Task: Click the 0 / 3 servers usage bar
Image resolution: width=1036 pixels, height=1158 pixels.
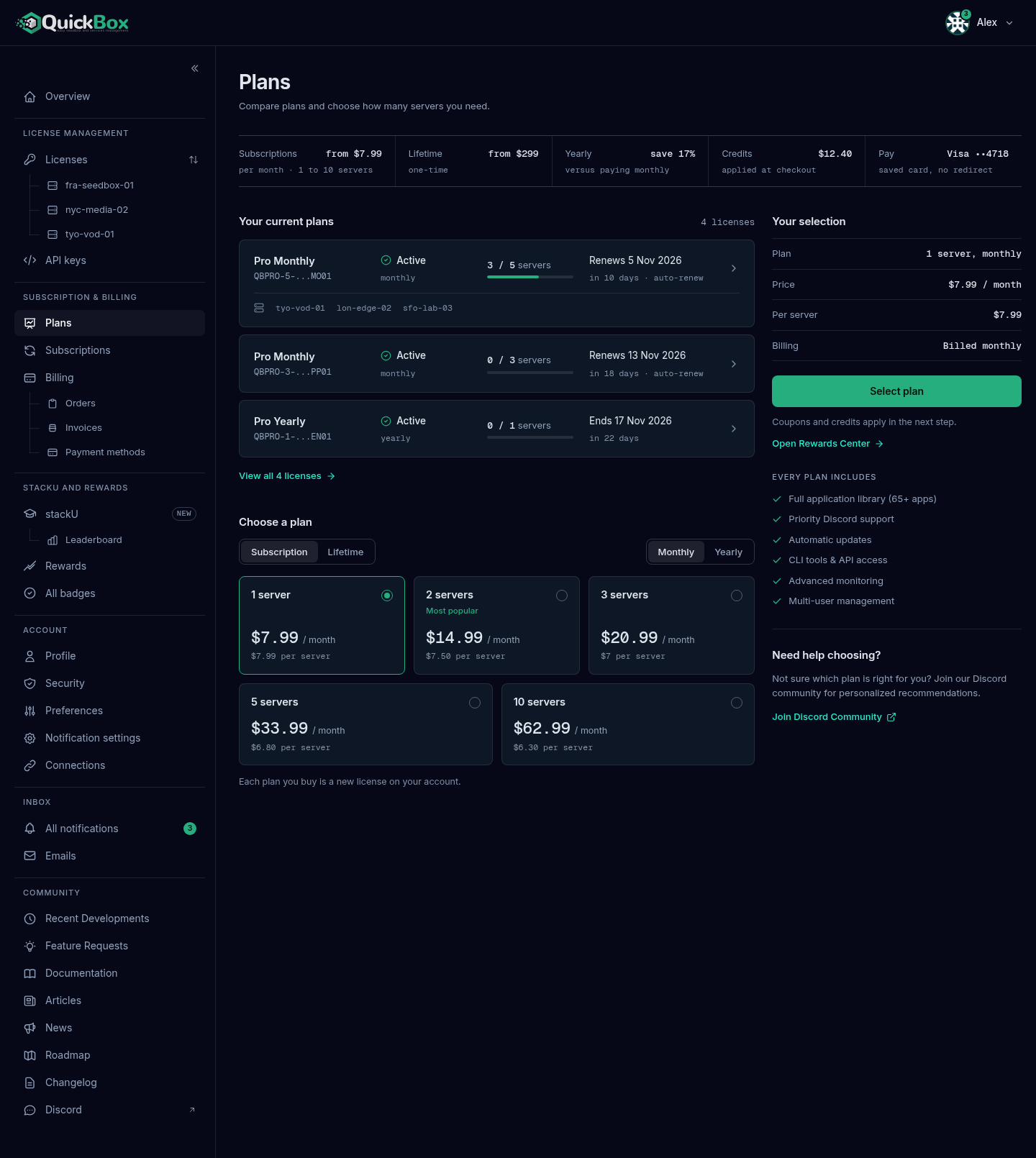Action: 530,373
